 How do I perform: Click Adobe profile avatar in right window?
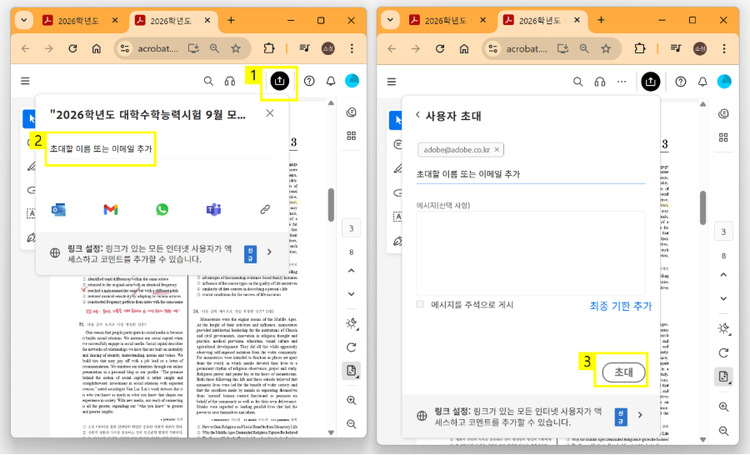[x=724, y=82]
